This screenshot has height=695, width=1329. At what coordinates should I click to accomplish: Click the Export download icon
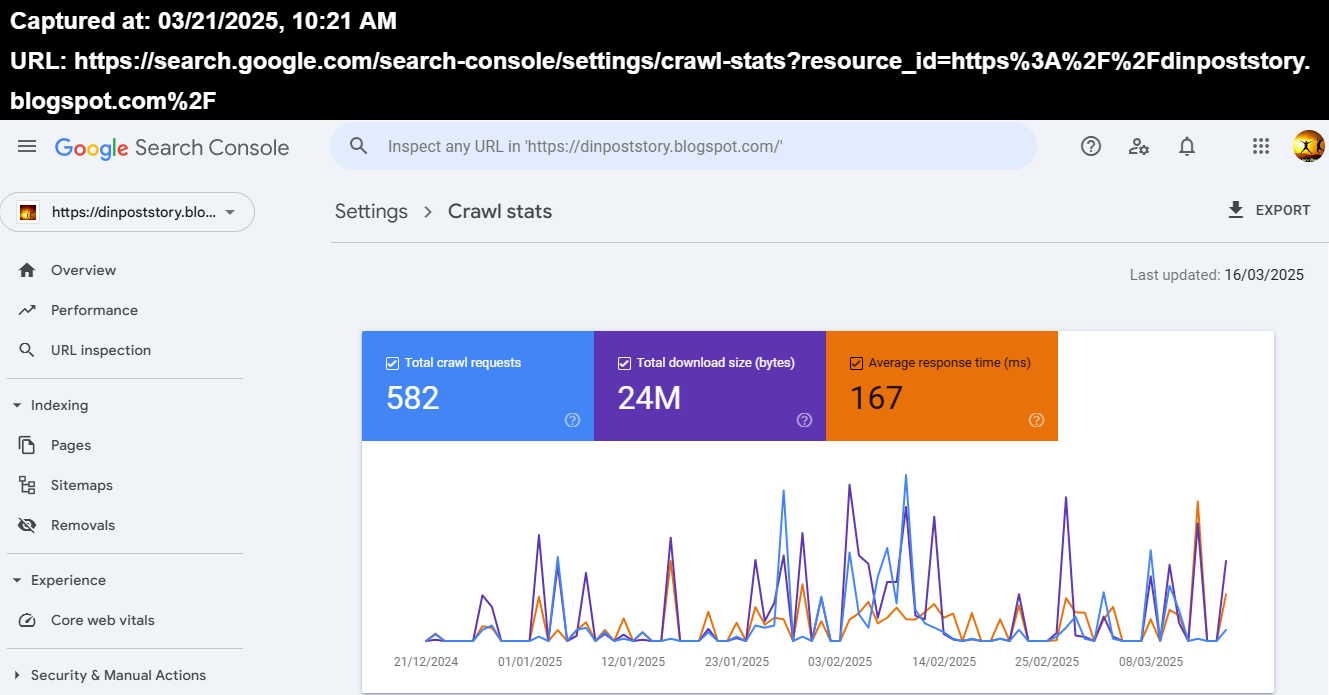tap(1236, 210)
